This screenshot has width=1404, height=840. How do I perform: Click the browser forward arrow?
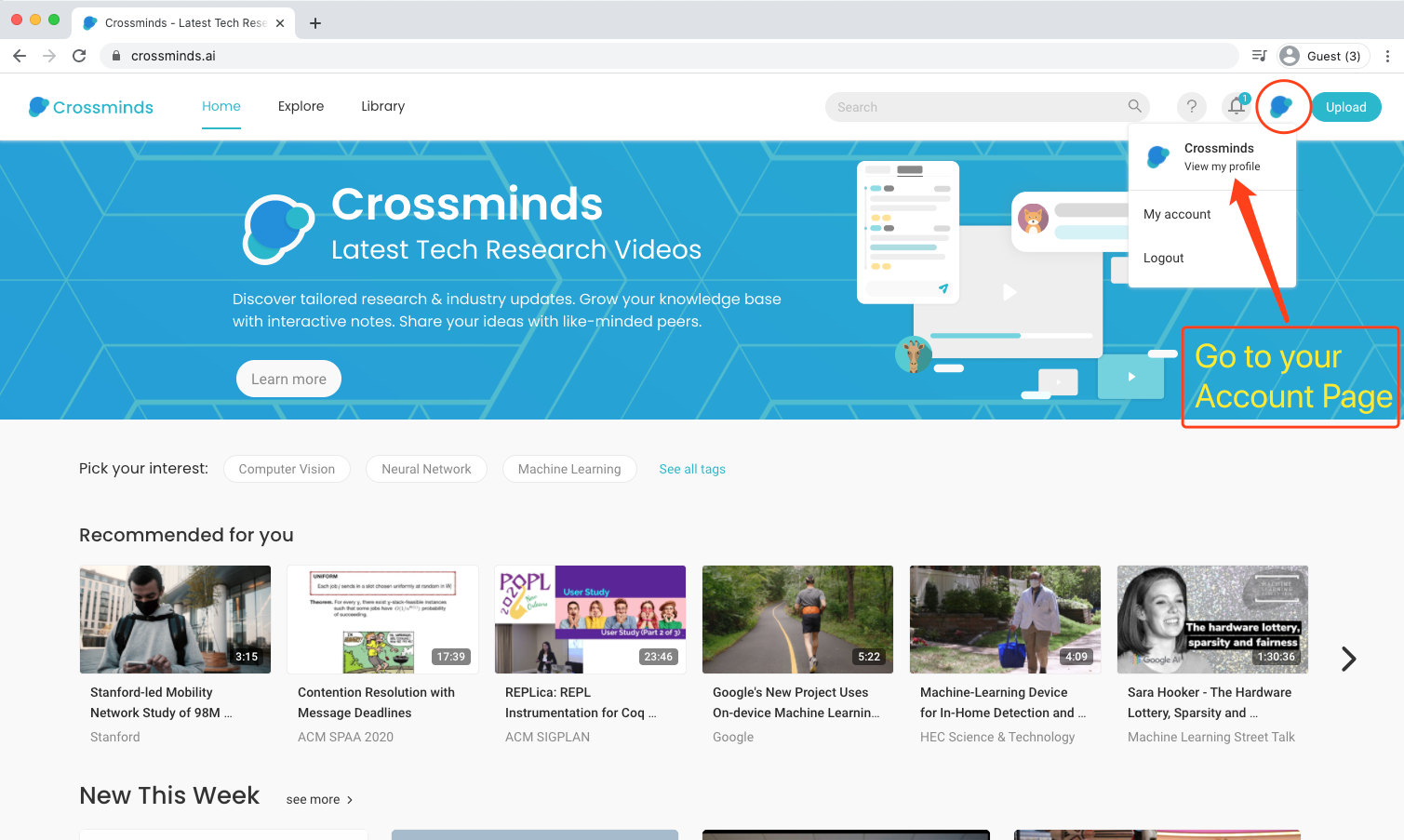(49, 56)
